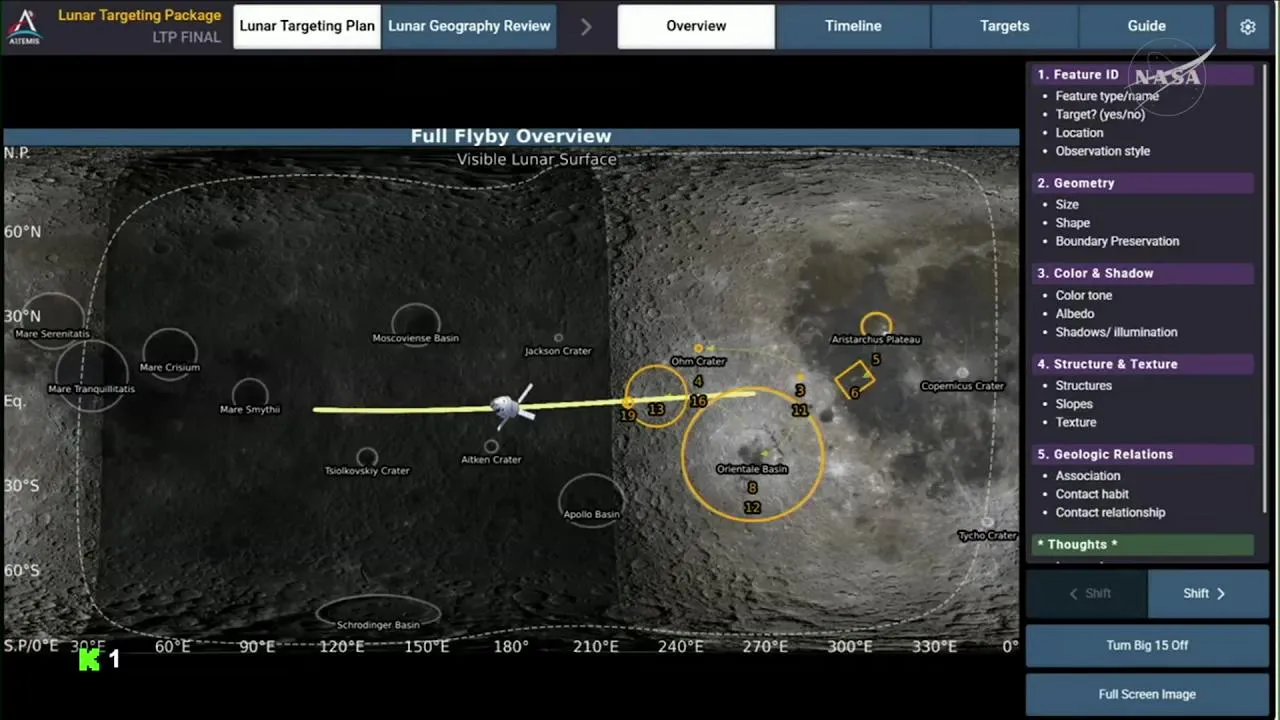Click the Mare Serenitatis label
The image size is (1280, 720).
pos(53,333)
